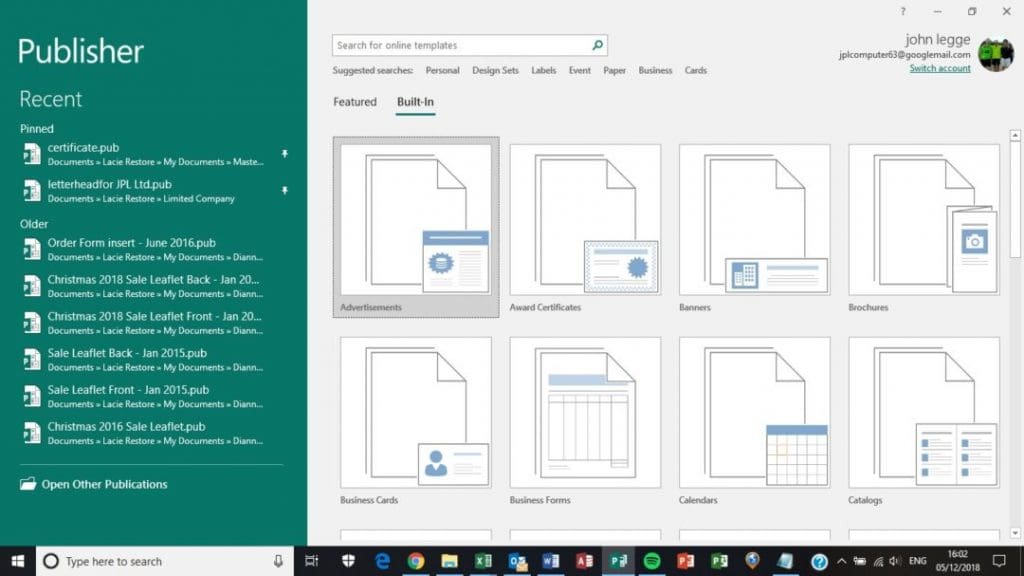Open Excel from the taskbar
The image size is (1024, 576).
pyautogui.click(x=480, y=561)
